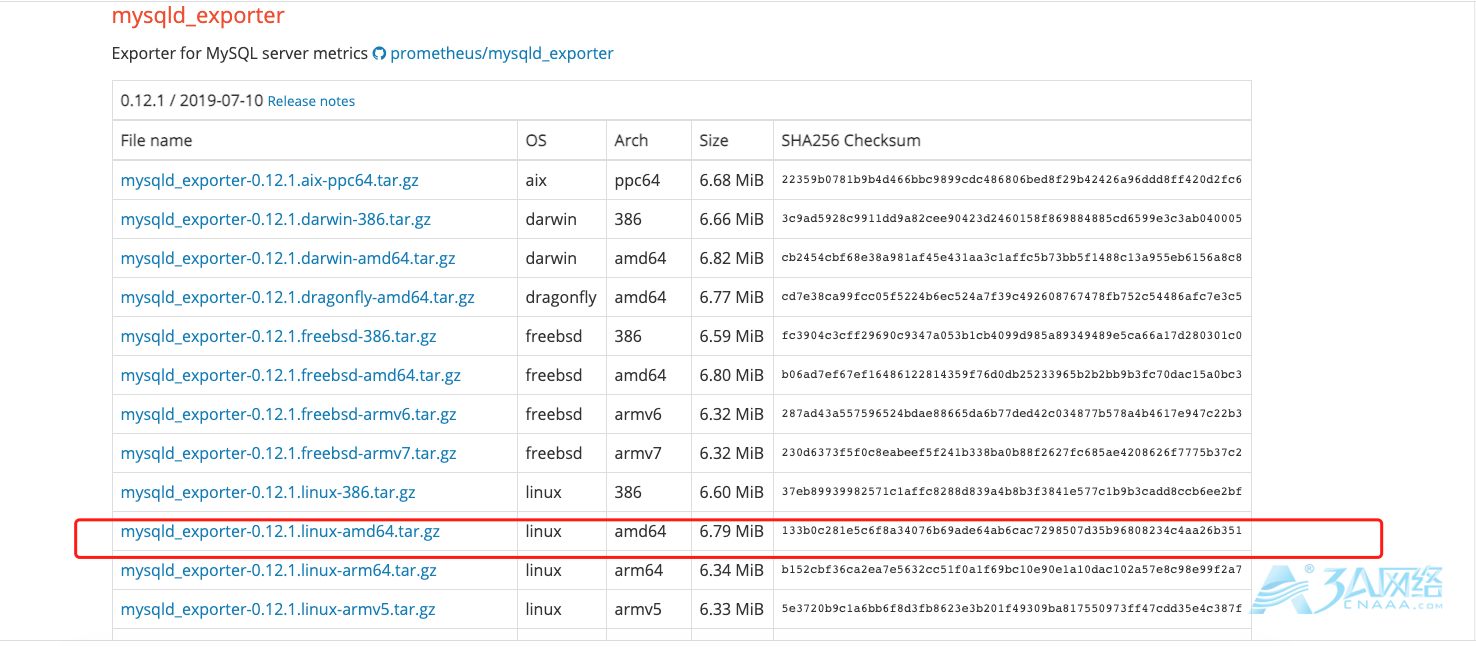
Task: Click the 6.77 MiB size cell
Action: 731,297
